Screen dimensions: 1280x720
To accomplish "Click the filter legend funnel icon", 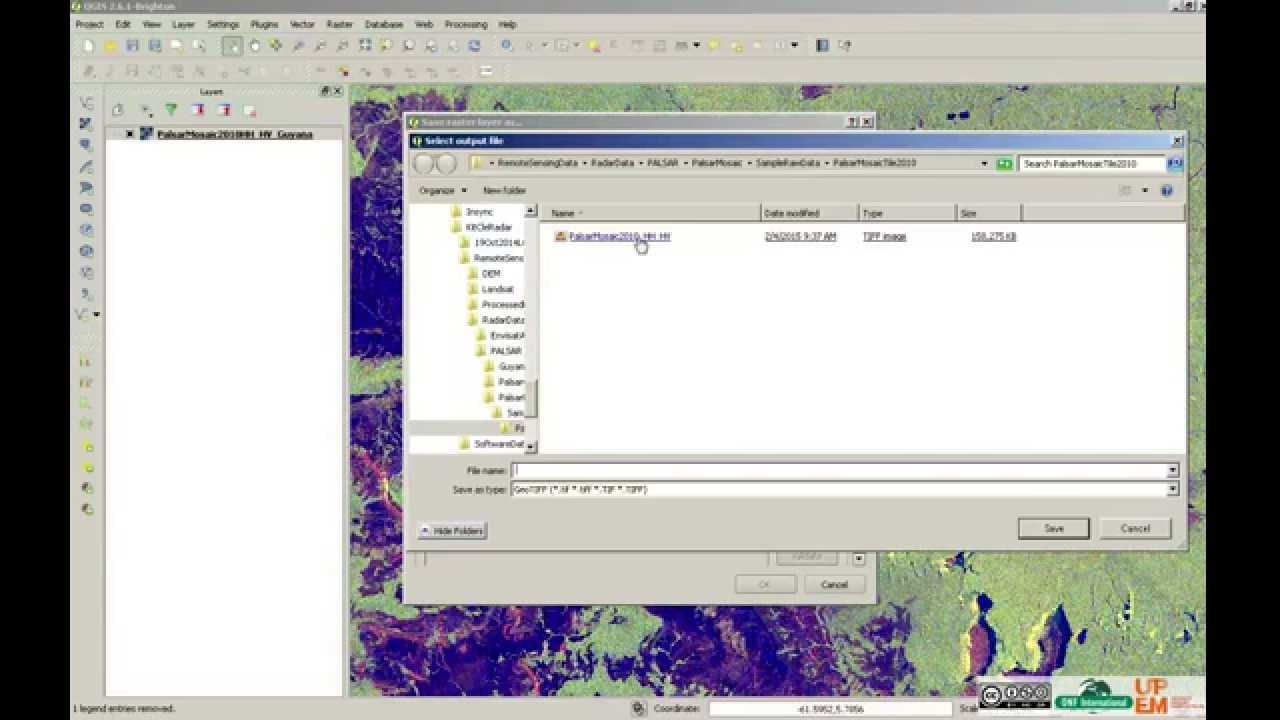I will coord(171,110).
